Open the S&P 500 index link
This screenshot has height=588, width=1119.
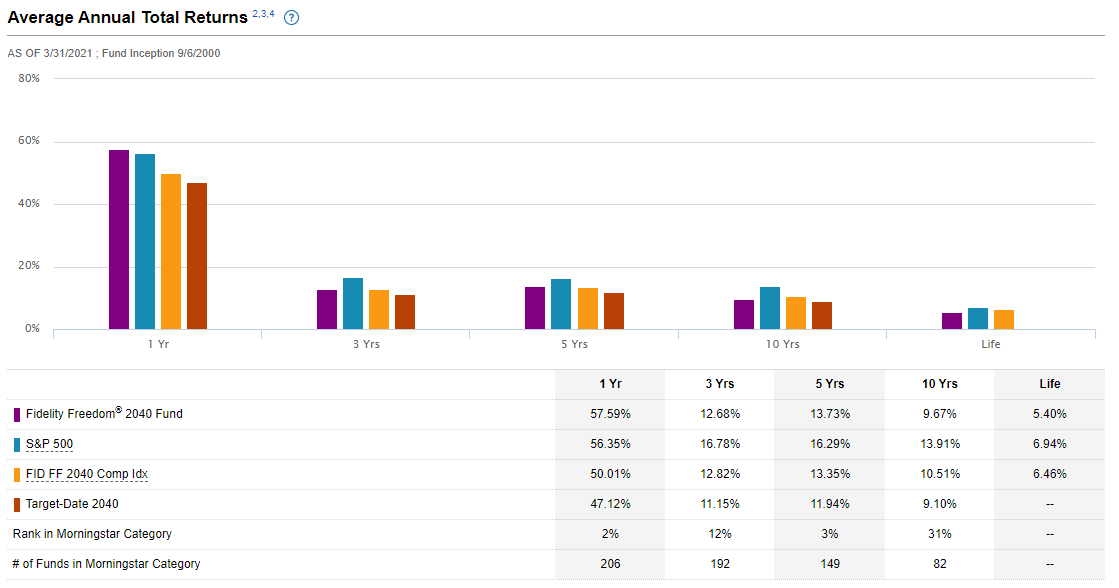coord(49,444)
